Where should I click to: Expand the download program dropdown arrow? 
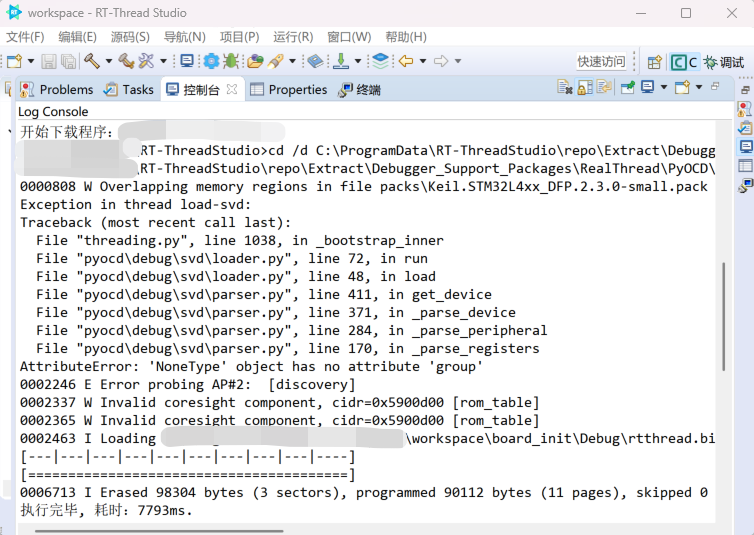[358, 61]
